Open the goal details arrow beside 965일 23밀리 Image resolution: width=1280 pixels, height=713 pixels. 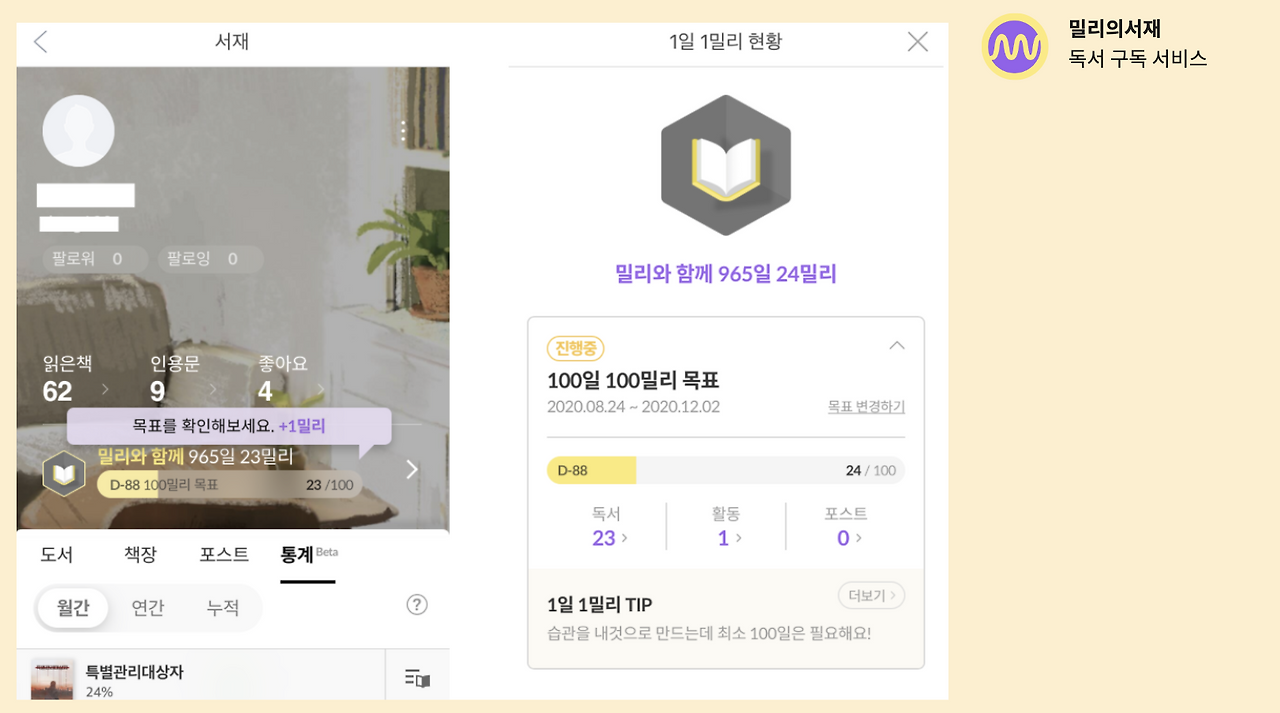412,469
